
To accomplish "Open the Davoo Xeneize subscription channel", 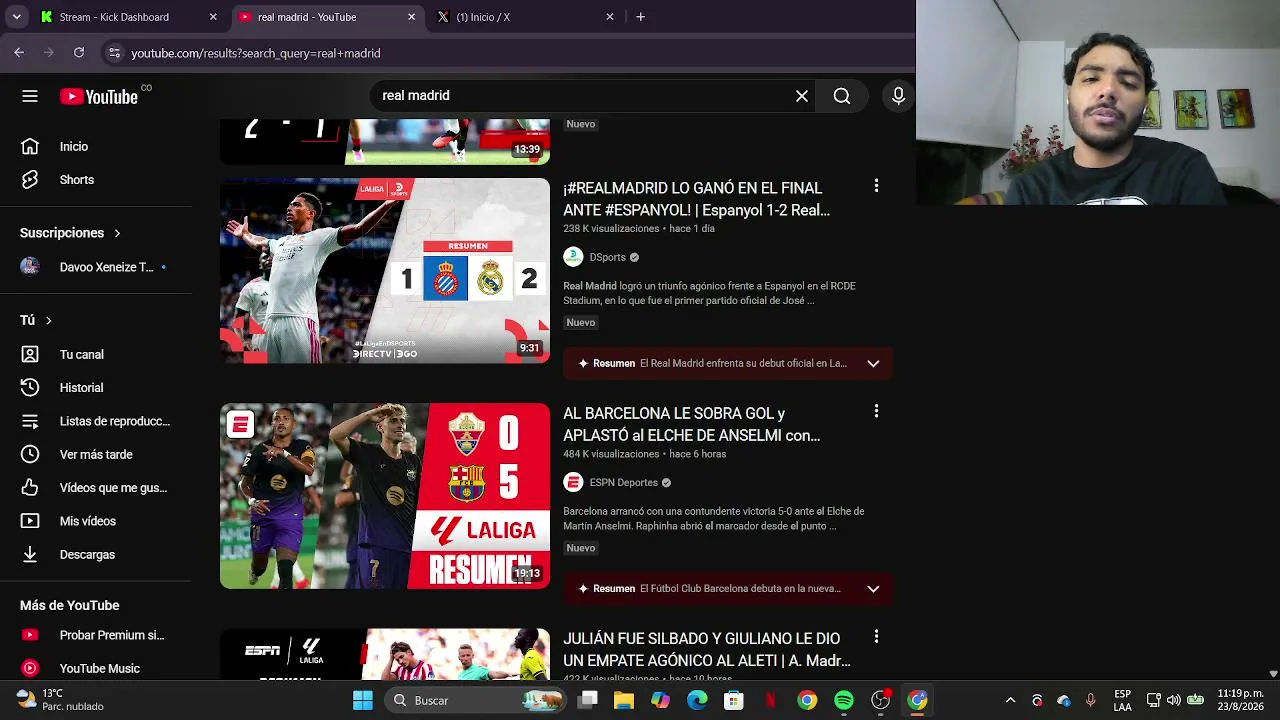I will point(96,267).
